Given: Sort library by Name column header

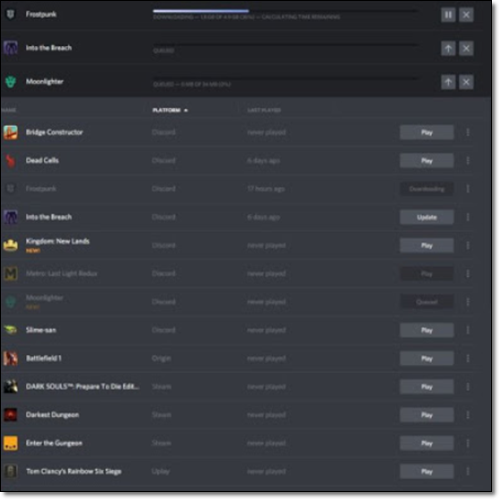Looking at the screenshot, I should [x=9, y=110].
